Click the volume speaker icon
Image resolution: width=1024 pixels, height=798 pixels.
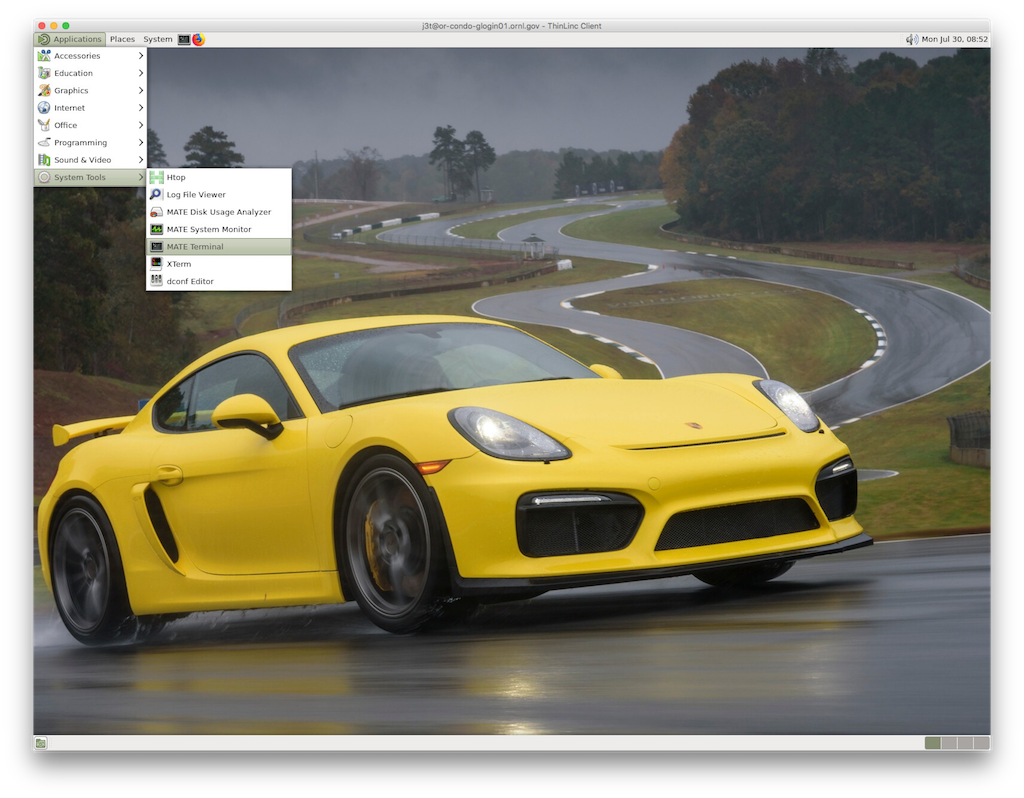point(911,39)
